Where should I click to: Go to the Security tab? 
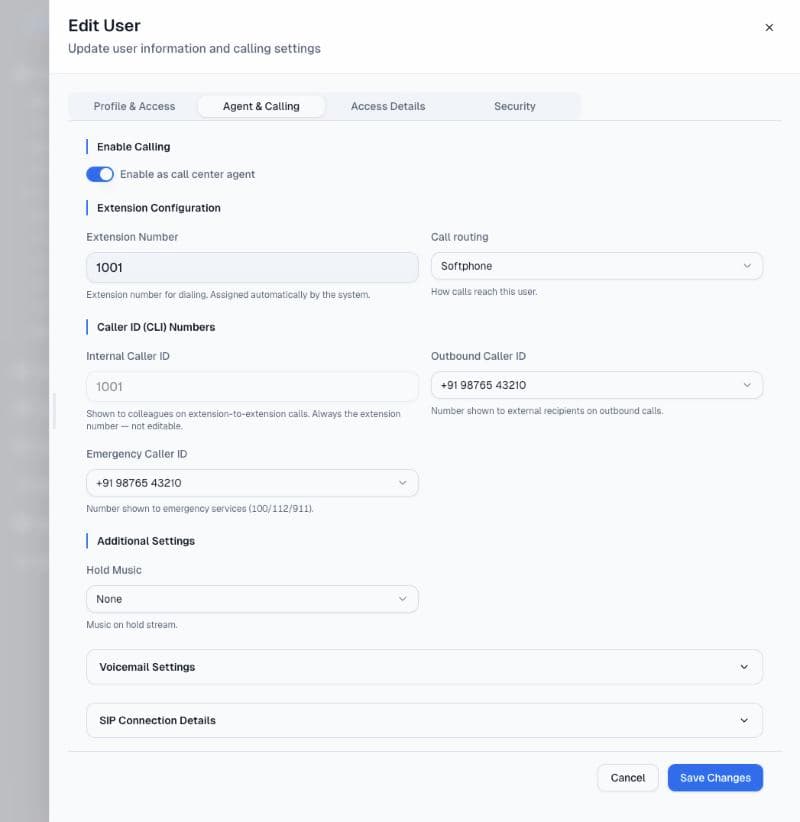coord(515,106)
